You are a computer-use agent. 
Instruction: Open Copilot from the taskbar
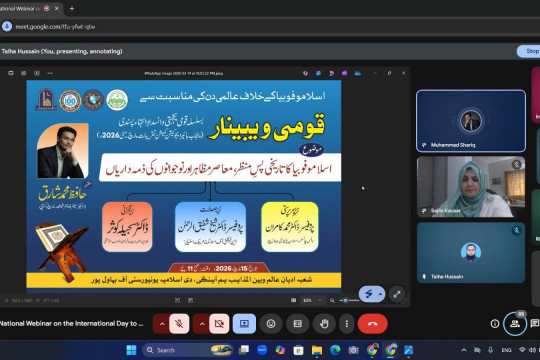click(x=280, y=350)
